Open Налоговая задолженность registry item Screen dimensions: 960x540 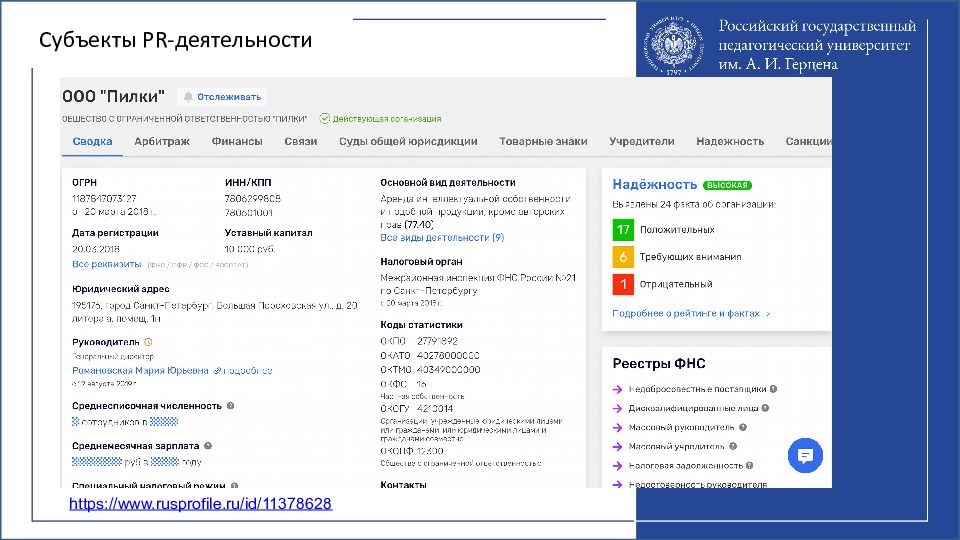685,465
